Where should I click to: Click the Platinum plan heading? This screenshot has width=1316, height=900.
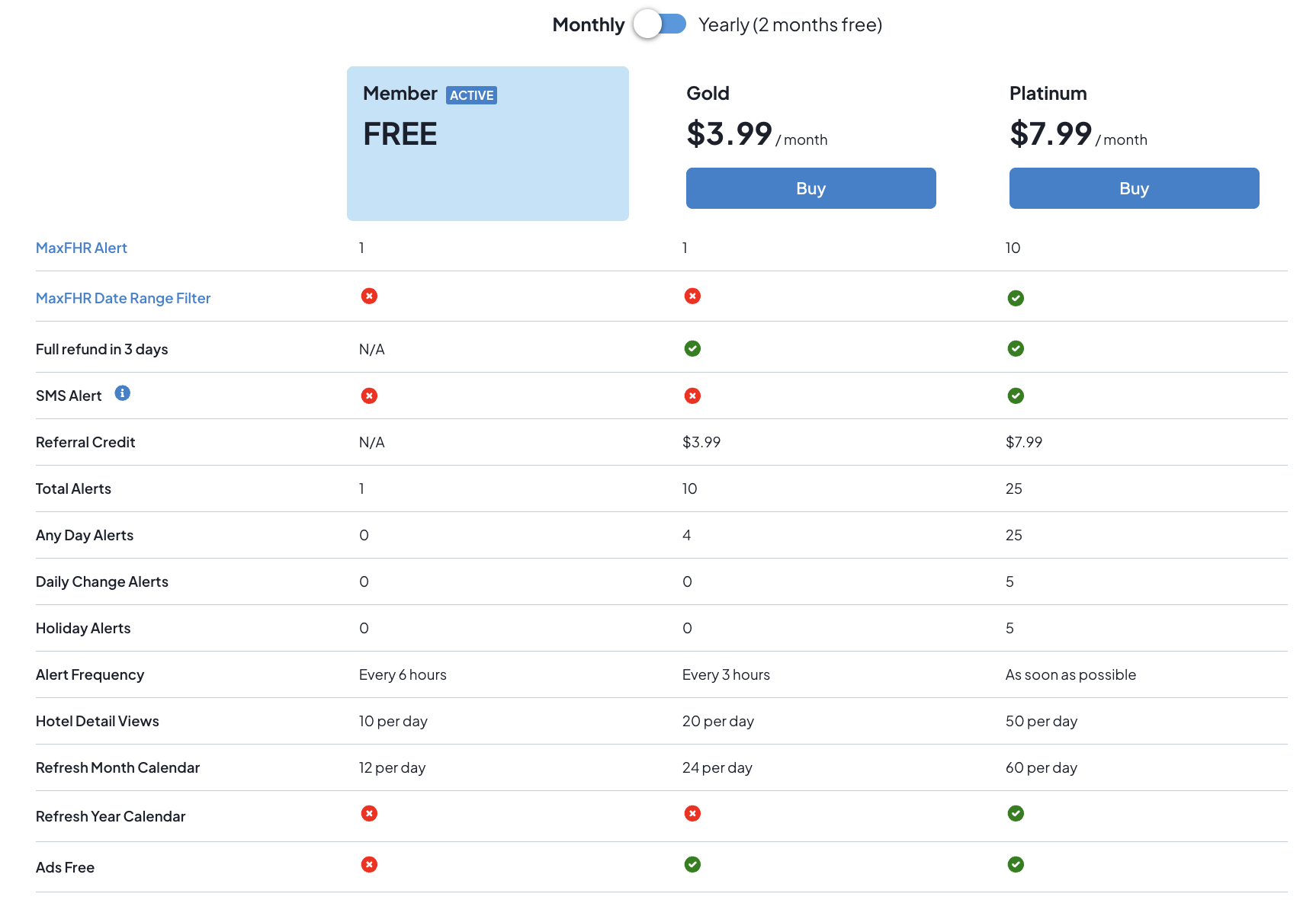(1048, 93)
